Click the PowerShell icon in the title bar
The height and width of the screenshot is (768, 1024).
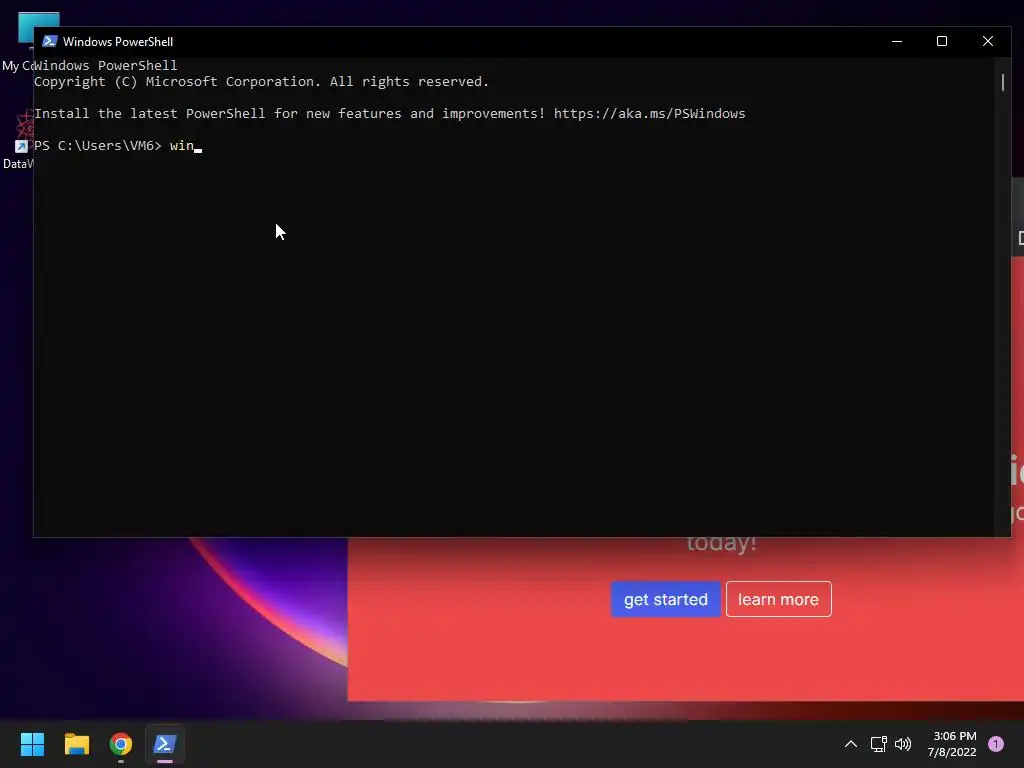tap(50, 41)
